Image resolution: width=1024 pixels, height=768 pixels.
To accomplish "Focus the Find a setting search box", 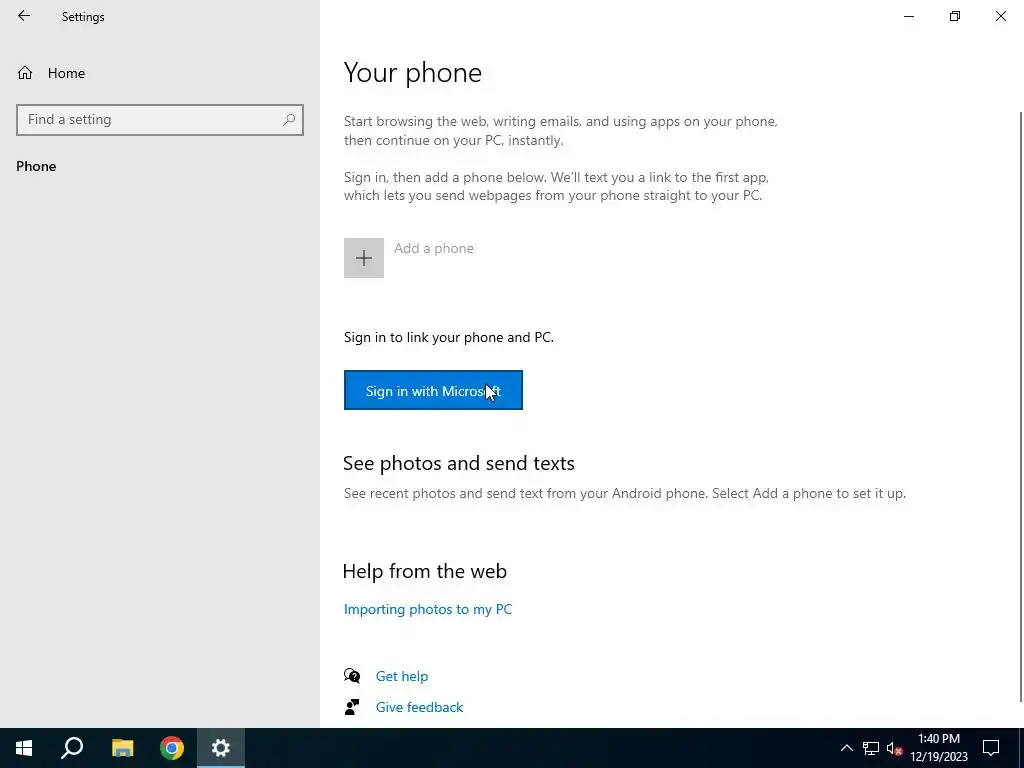I will [160, 120].
